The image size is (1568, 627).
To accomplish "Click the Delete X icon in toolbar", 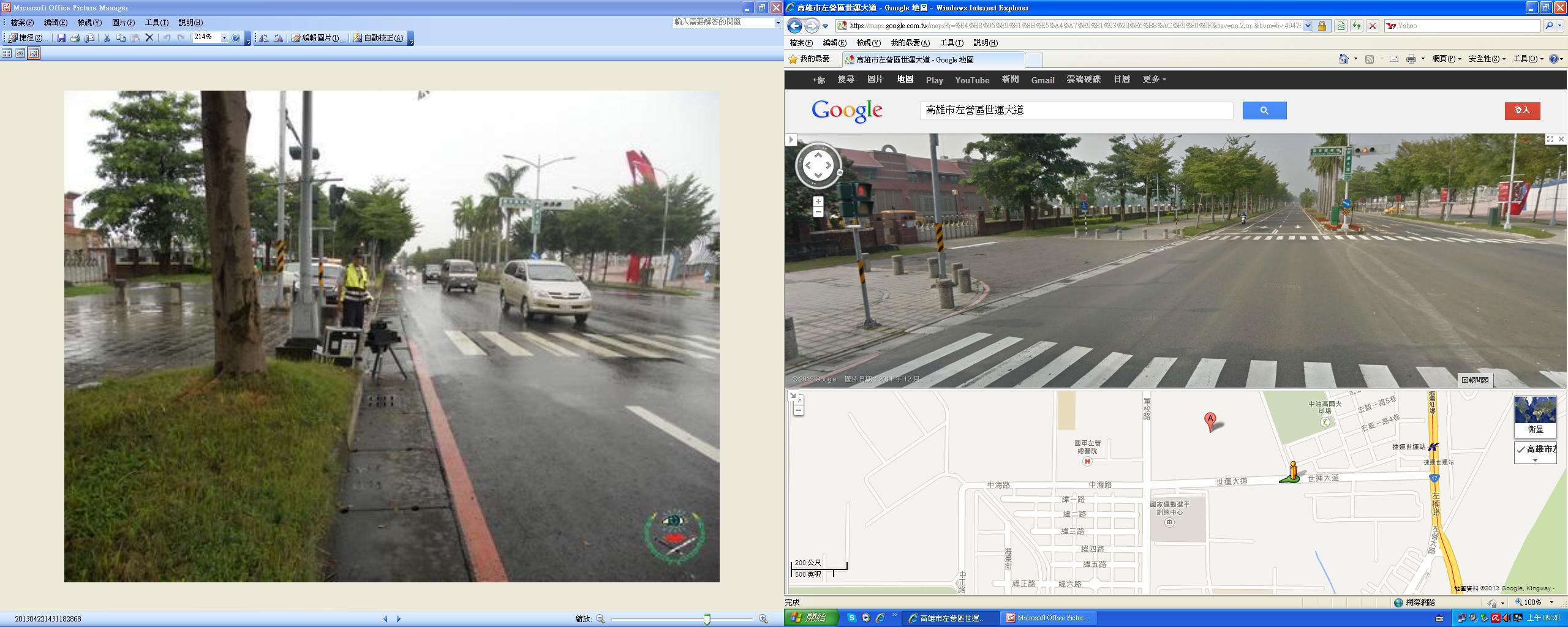I will tap(149, 38).
